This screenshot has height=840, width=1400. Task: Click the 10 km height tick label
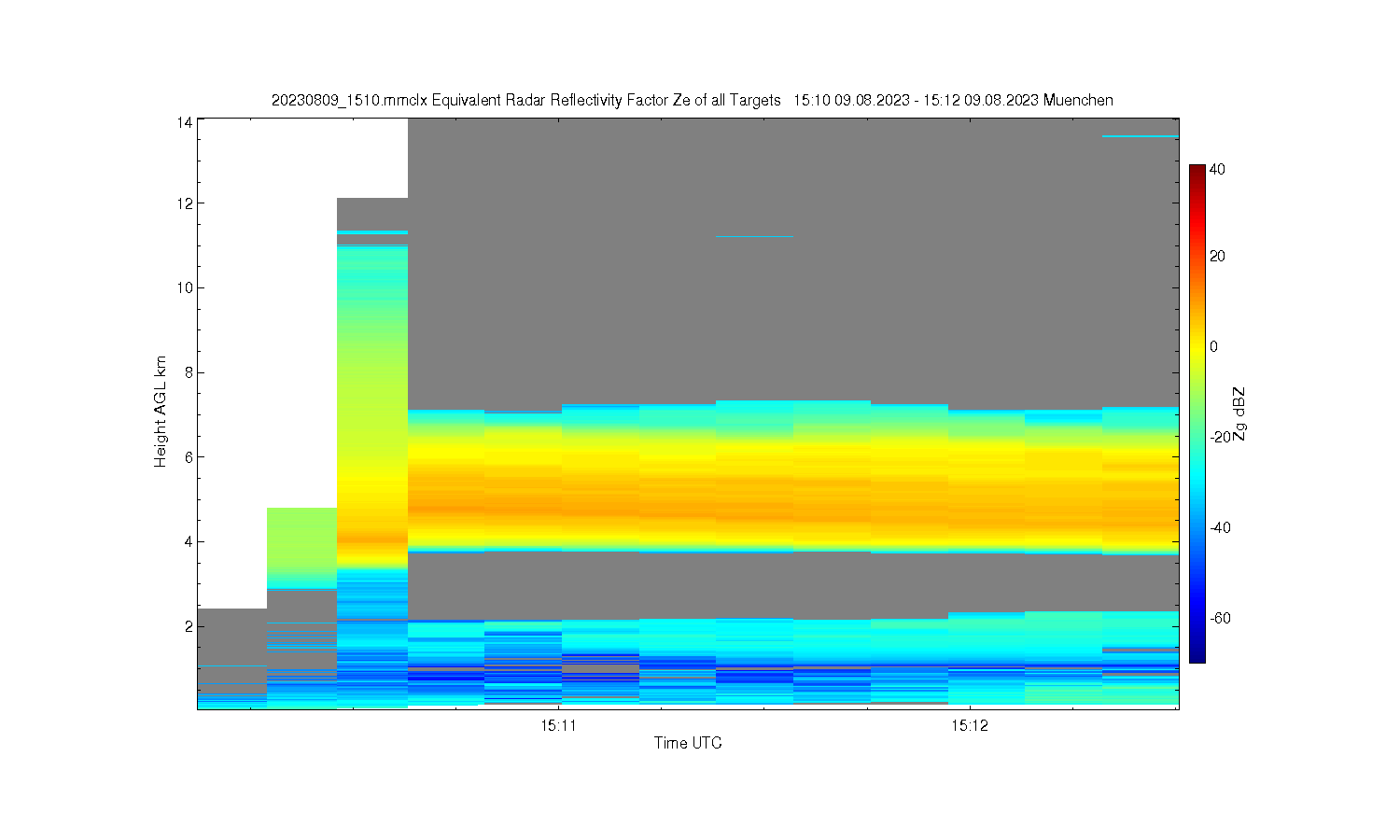[x=185, y=287]
